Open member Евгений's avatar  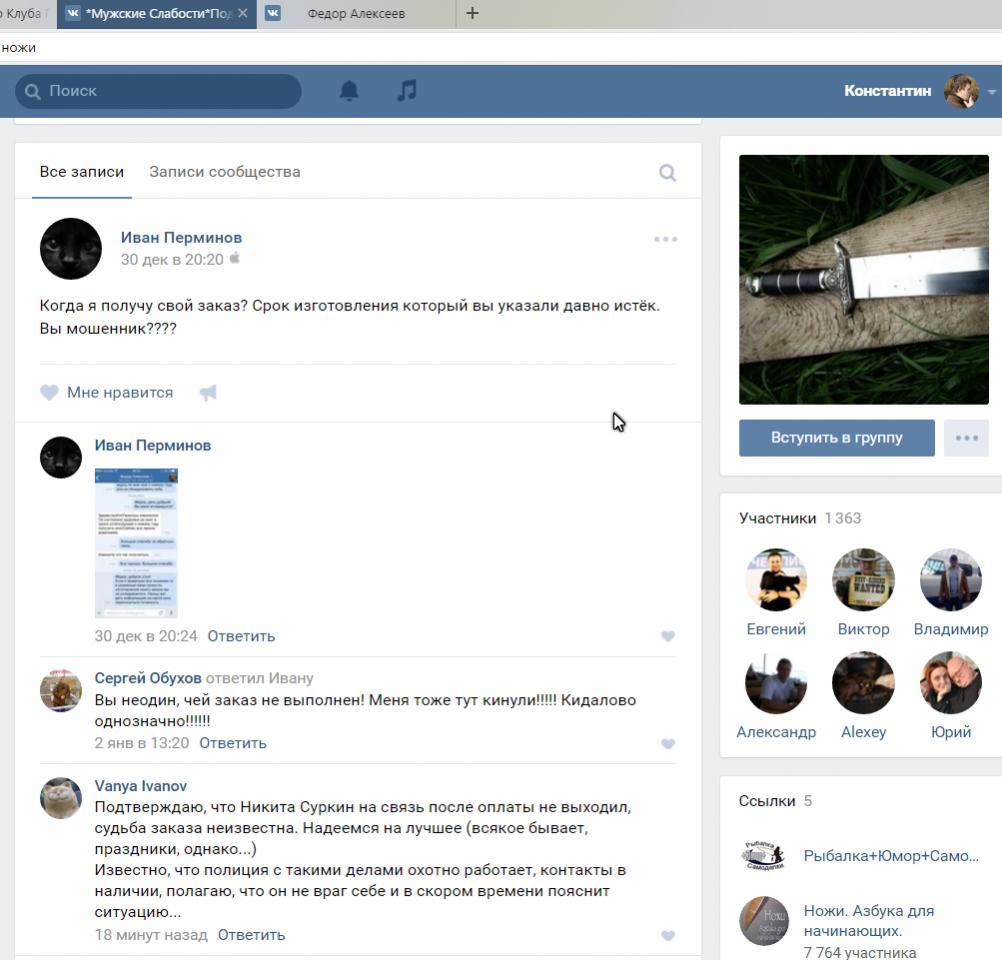pos(776,579)
